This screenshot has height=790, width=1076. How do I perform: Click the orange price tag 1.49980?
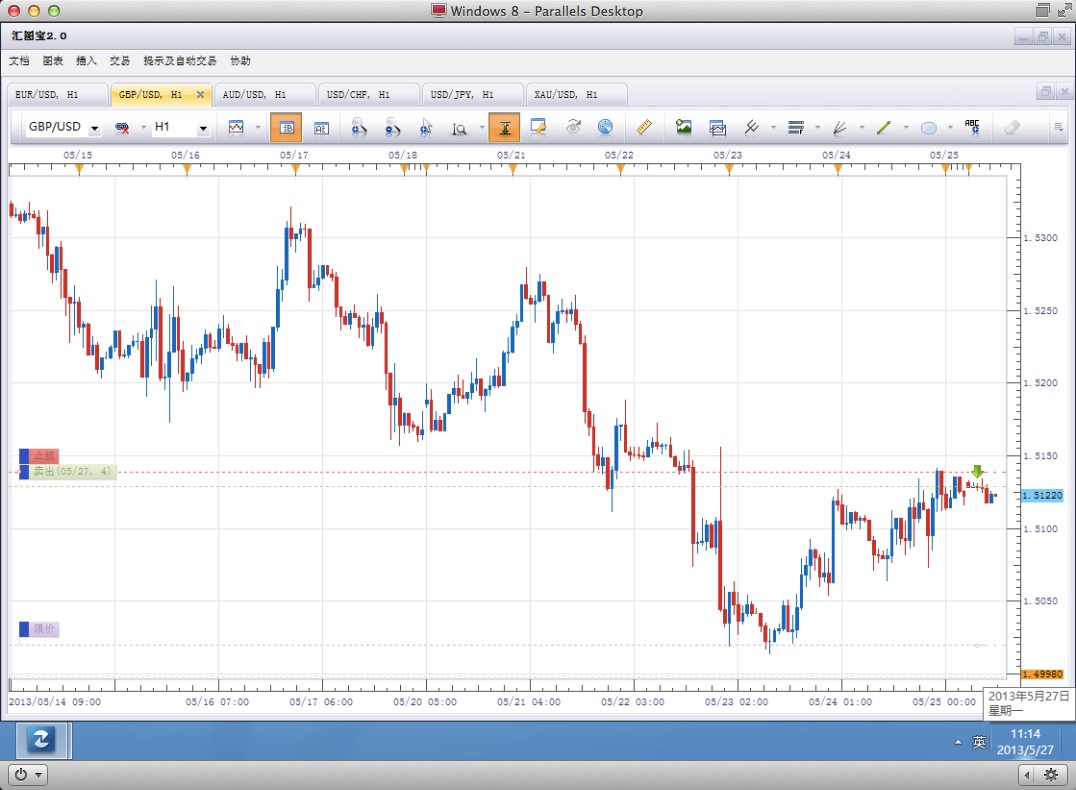point(1042,675)
